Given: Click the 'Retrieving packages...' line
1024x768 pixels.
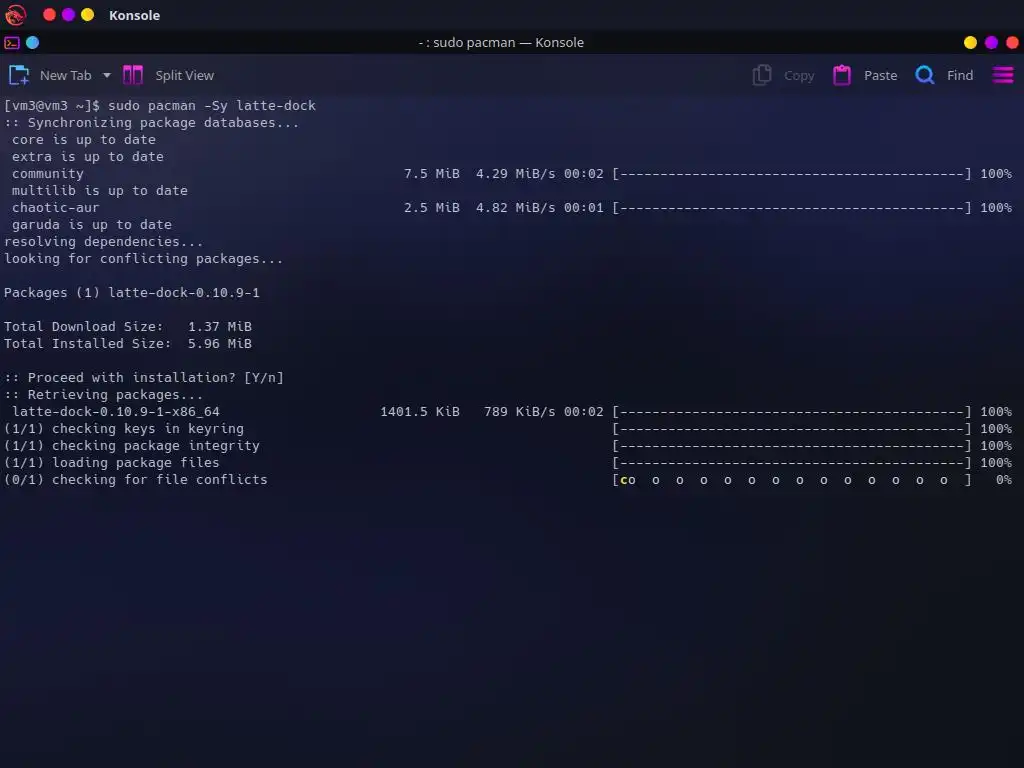Looking at the screenshot, I should pyautogui.click(x=103, y=394).
